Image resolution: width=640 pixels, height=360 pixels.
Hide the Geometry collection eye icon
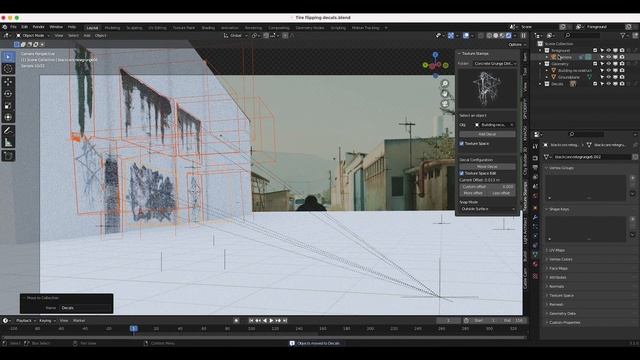(x=608, y=64)
